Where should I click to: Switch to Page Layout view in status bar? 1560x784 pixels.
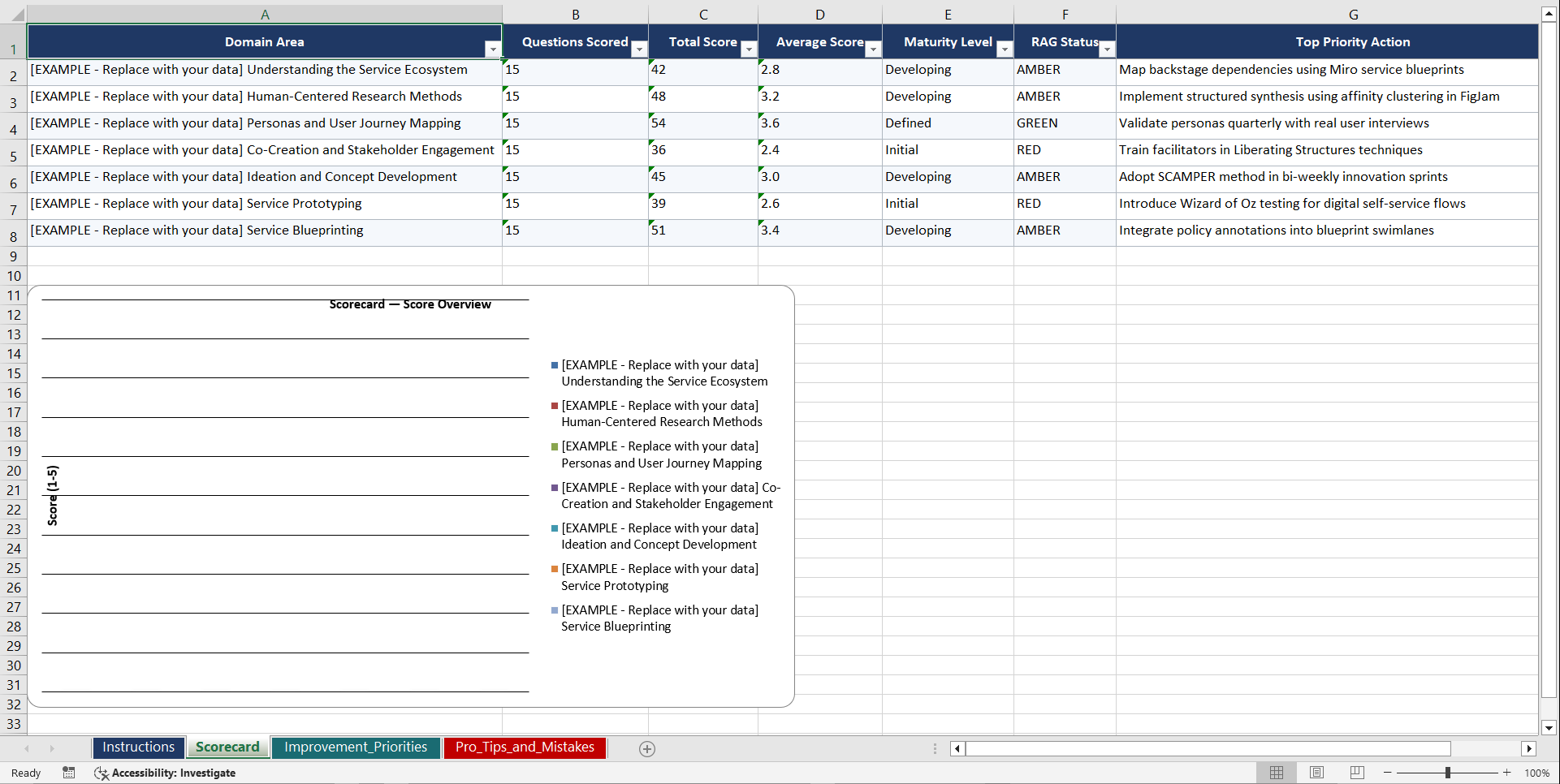tap(1316, 773)
